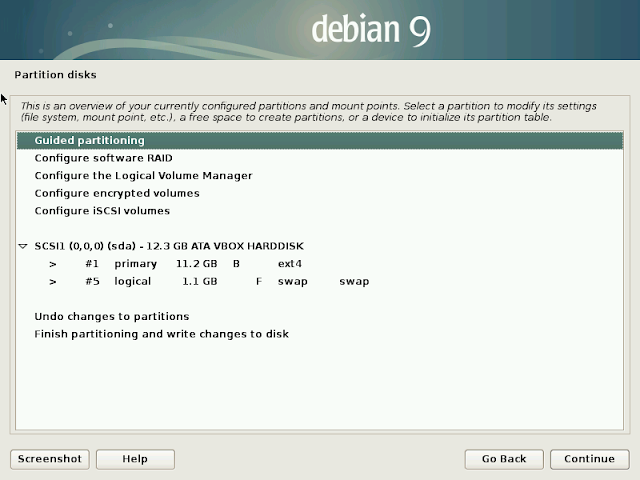This screenshot has width=640, height=480.
Task: Open the Help button
Action: click(x=135, y=459)
